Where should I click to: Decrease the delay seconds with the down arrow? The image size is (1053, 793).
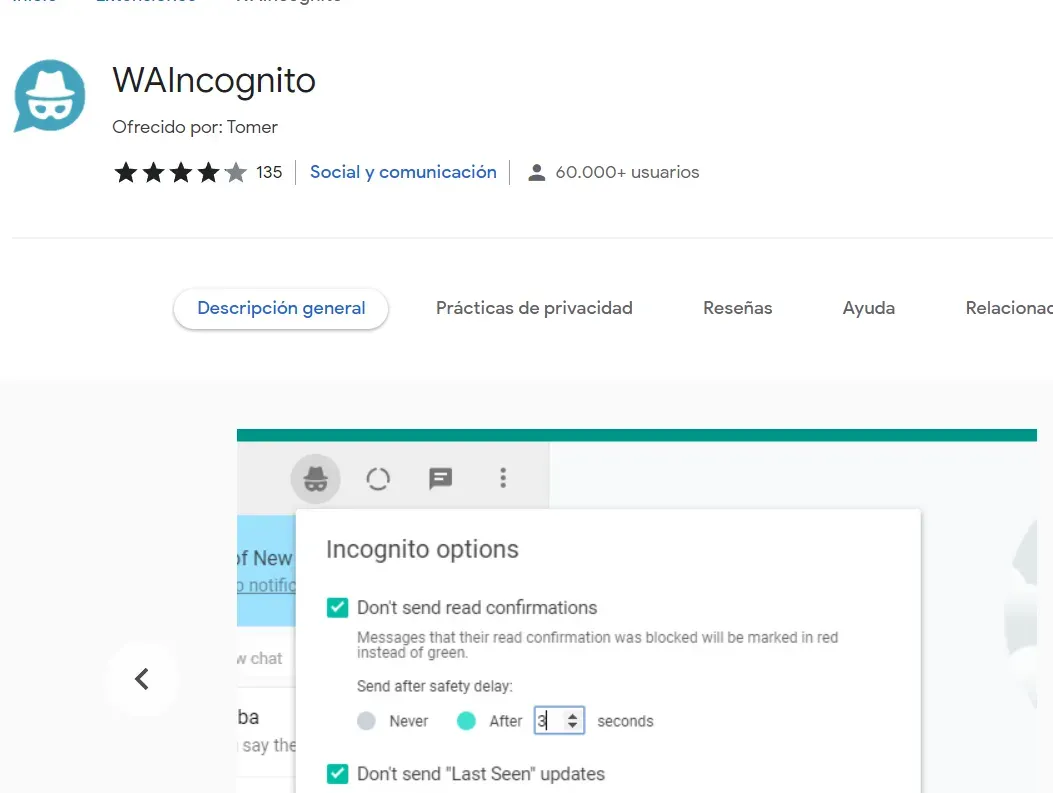[572, 726]
